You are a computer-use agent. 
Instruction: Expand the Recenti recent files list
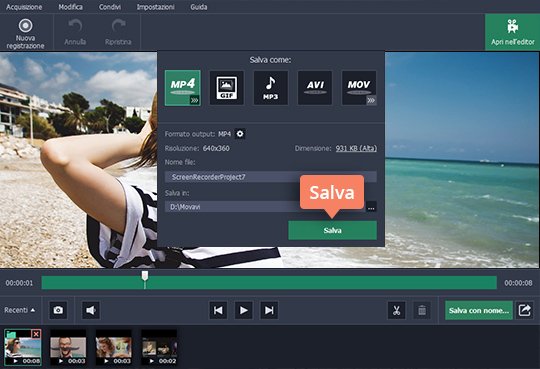tap(19, 310)
